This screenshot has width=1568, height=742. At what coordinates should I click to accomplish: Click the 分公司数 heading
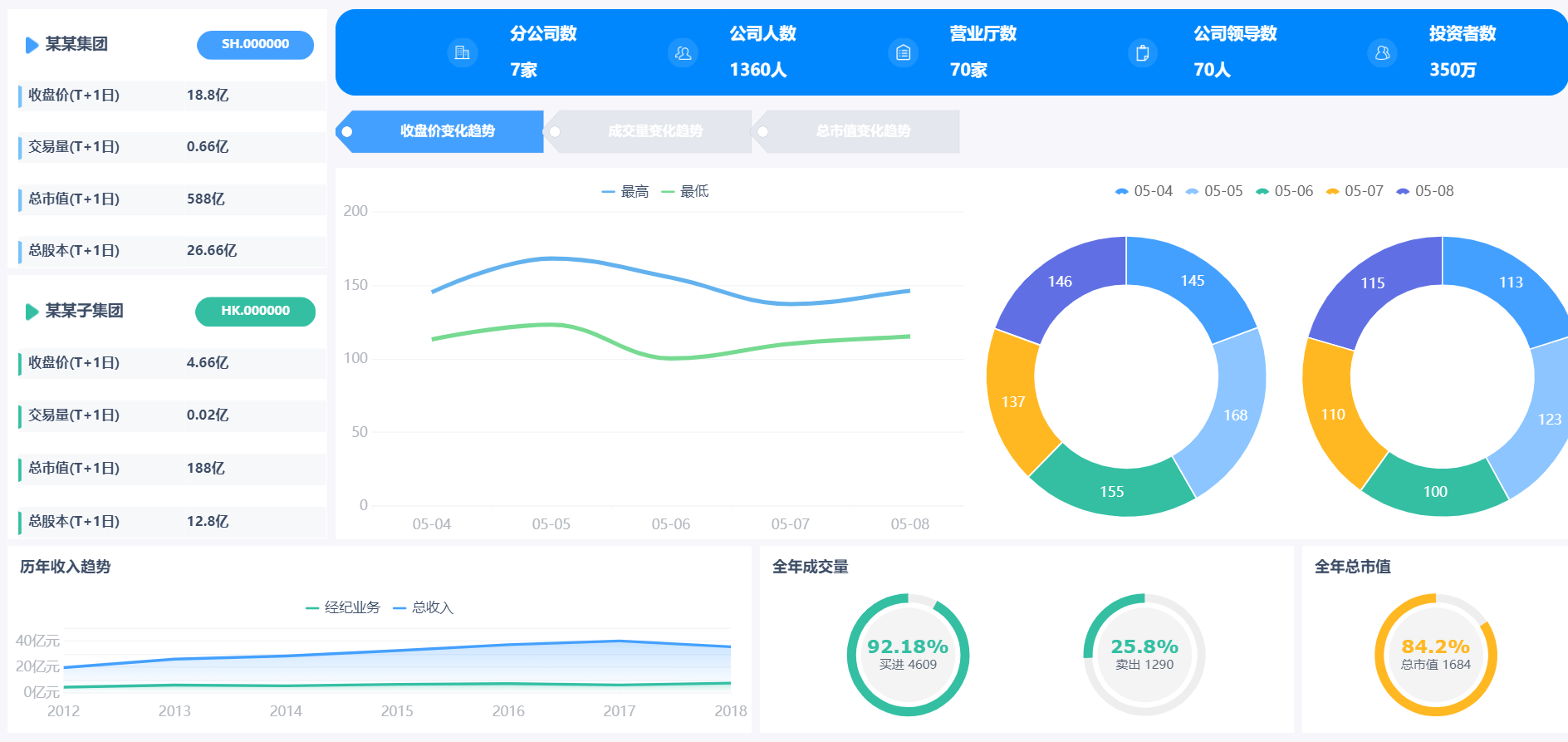coord(543,34)
